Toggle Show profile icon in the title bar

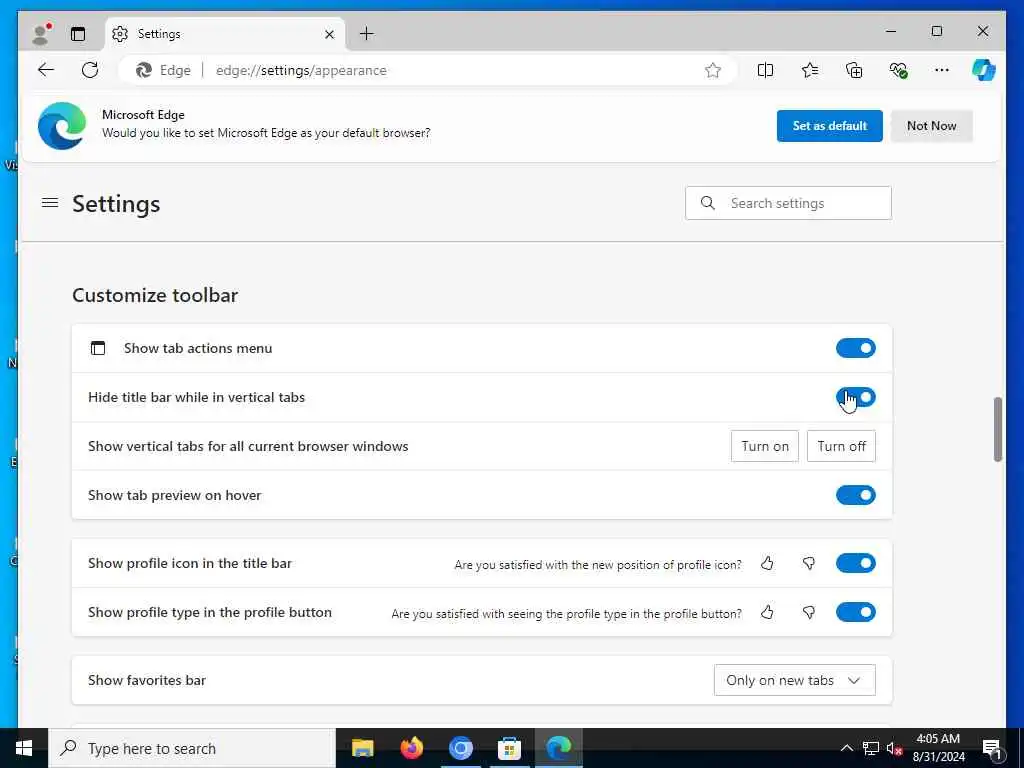click(856, 563)
